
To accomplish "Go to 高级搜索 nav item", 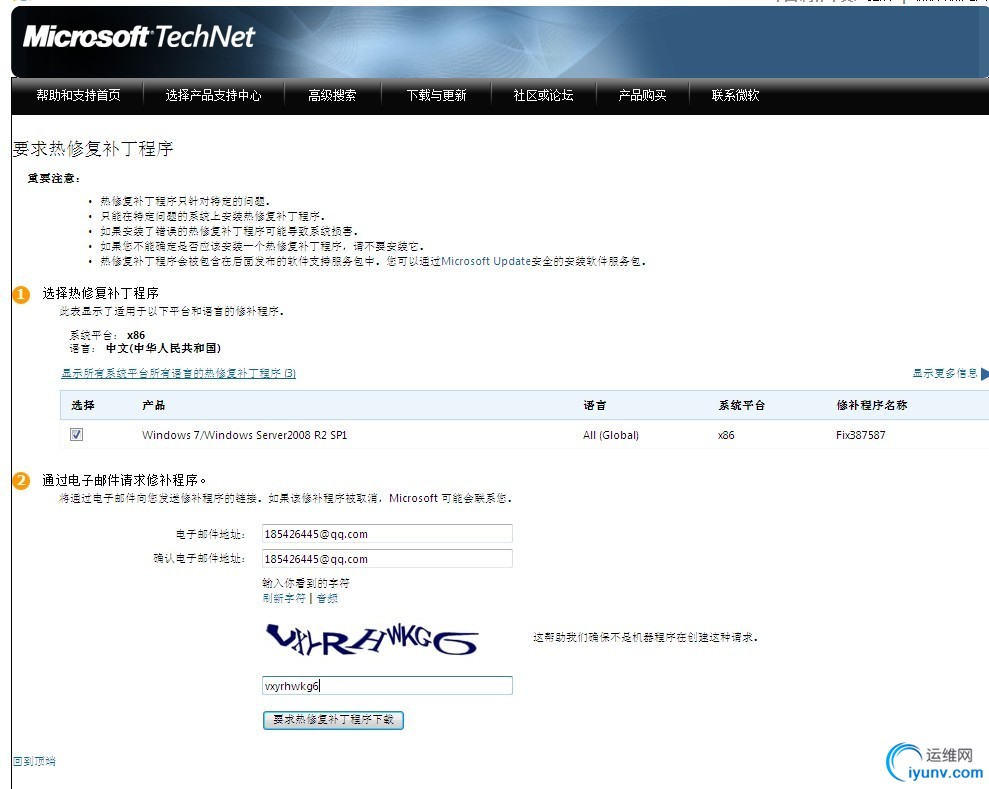I will pyautogui.click(x=332, y=95).
